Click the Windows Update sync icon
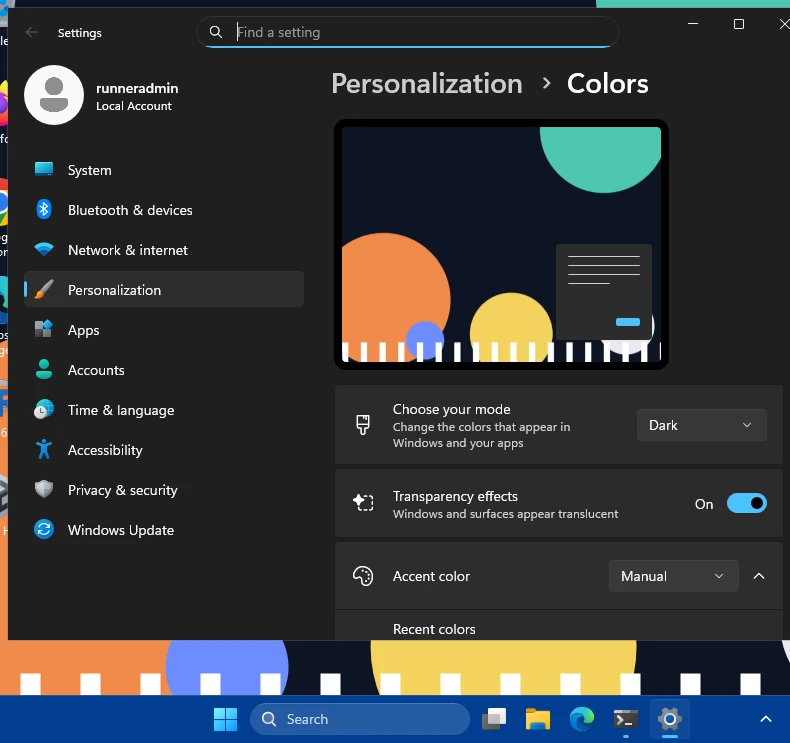Screen dimensions: 790x743 click(x=44, y=529)
